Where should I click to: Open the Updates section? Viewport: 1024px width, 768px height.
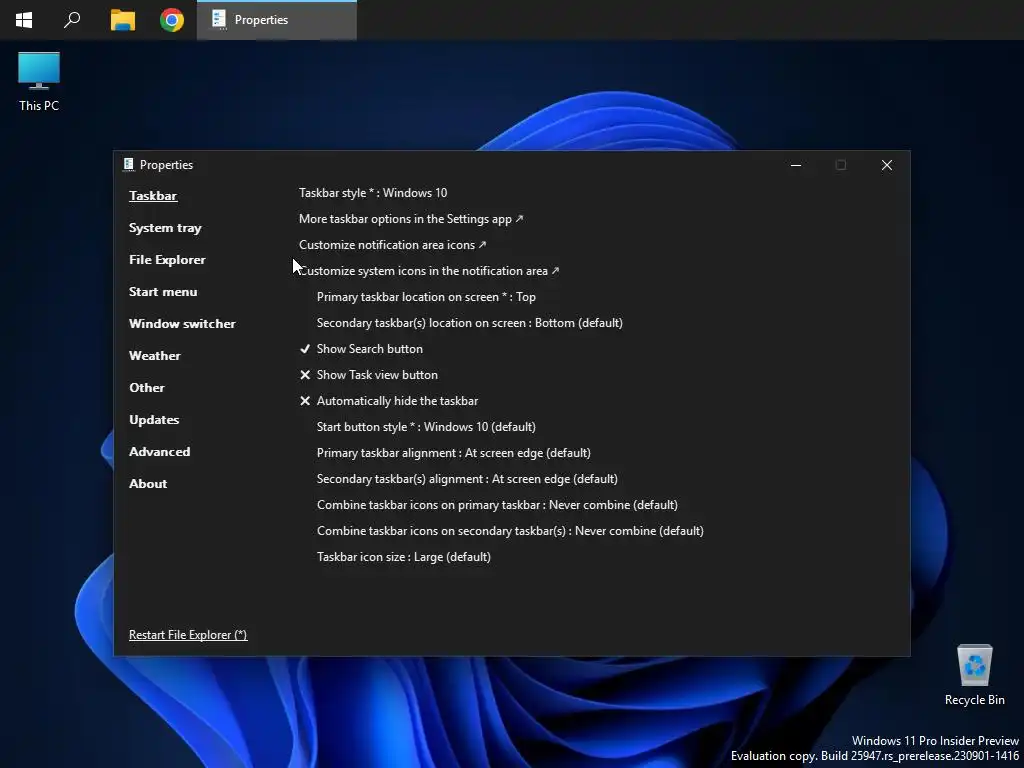point(154,420)
